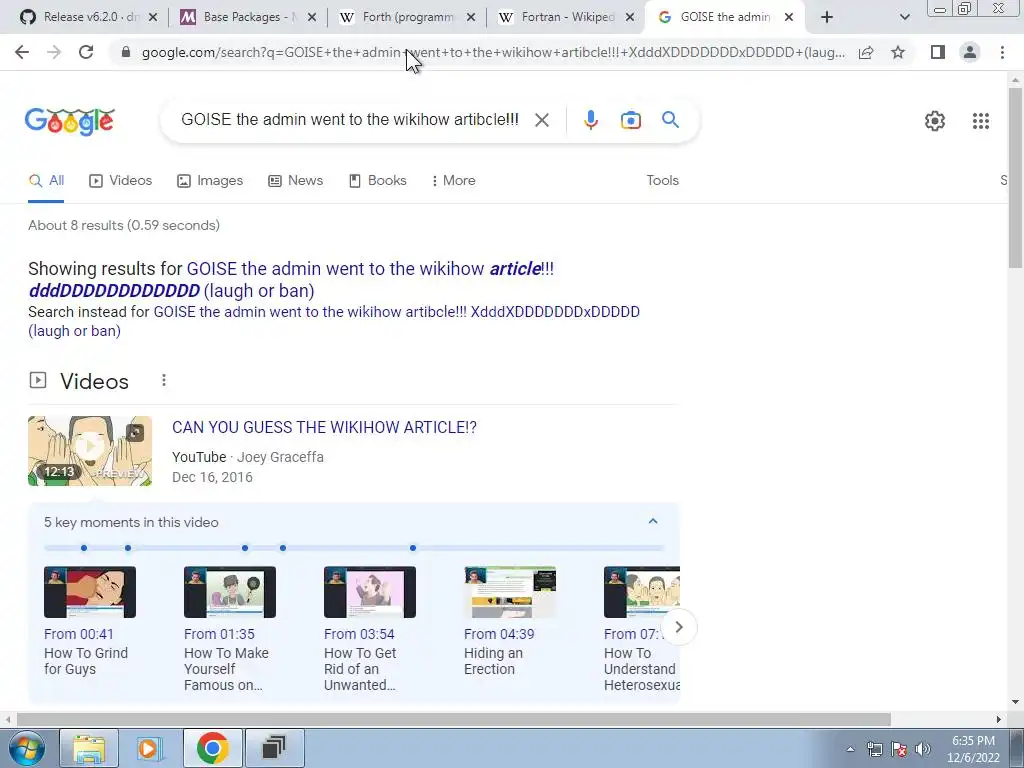
Task: Open the Windows Start menu
Action: tap(26, 748)
